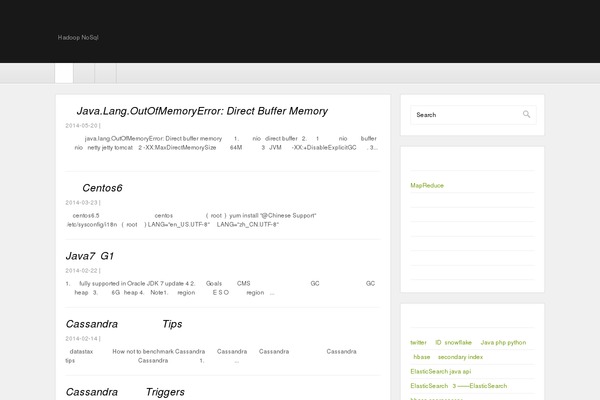Click excerpt text mentioning yum install Chinese Support

coord(192,220)
